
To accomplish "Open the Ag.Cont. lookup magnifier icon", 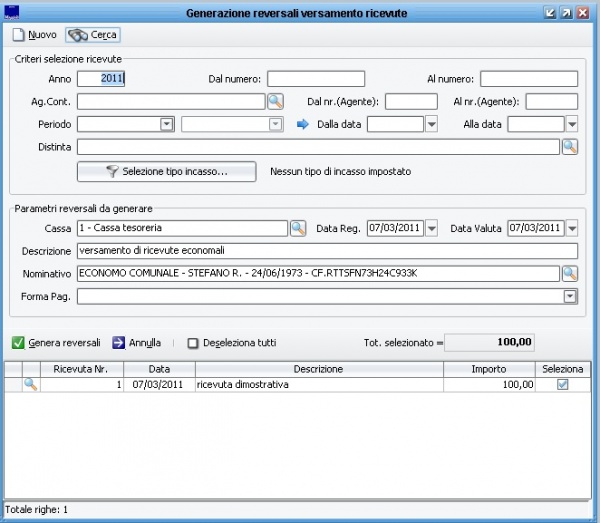I will (x=275, y=101).
